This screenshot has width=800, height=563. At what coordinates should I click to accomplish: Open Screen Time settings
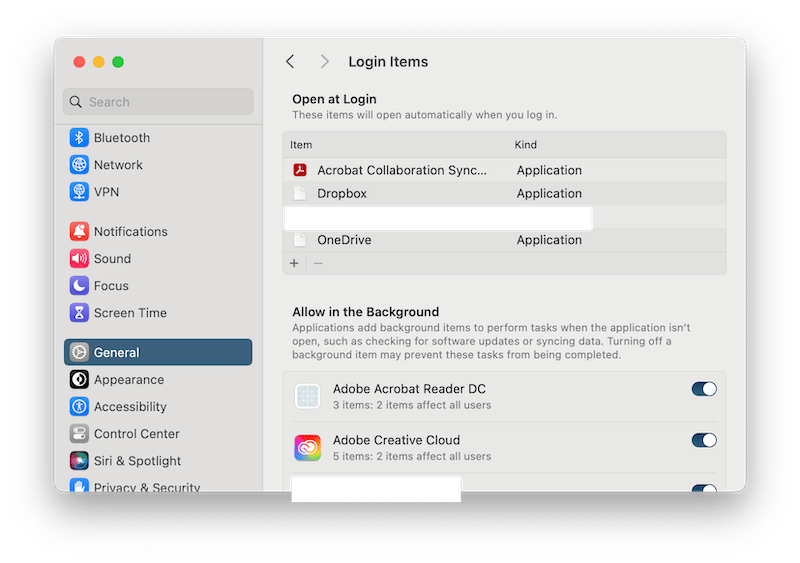click(x=158, y=312)
